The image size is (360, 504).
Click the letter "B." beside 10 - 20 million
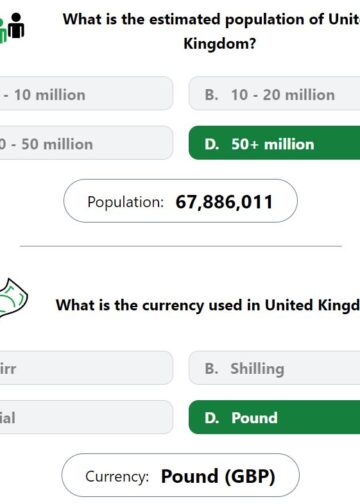pos(212,95)
